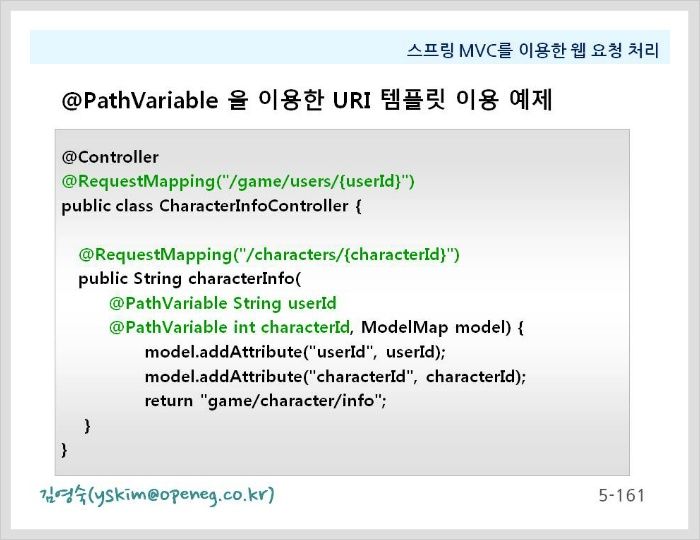Click 'ModelMap model) {' text

442,328
